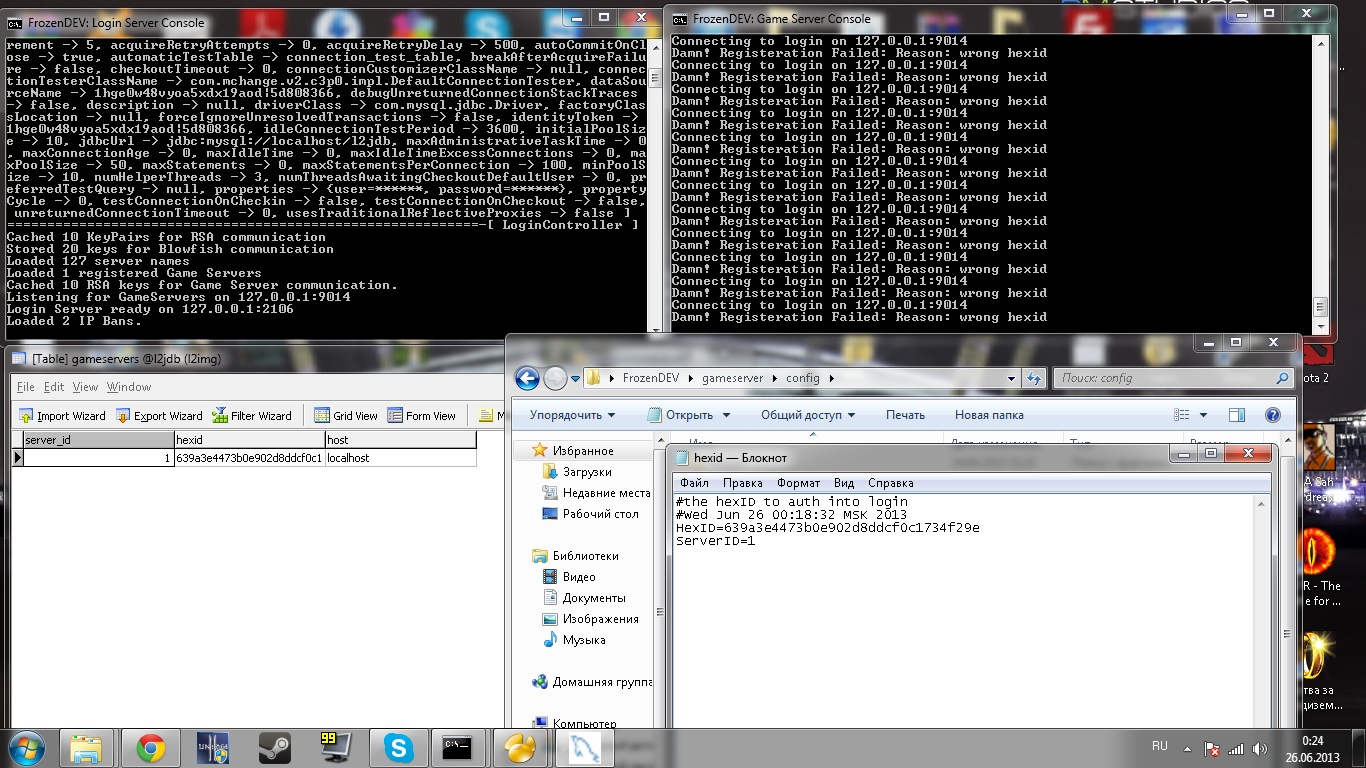
Task: Click the Export Wizard toolbar button
Action: [159, 416]
